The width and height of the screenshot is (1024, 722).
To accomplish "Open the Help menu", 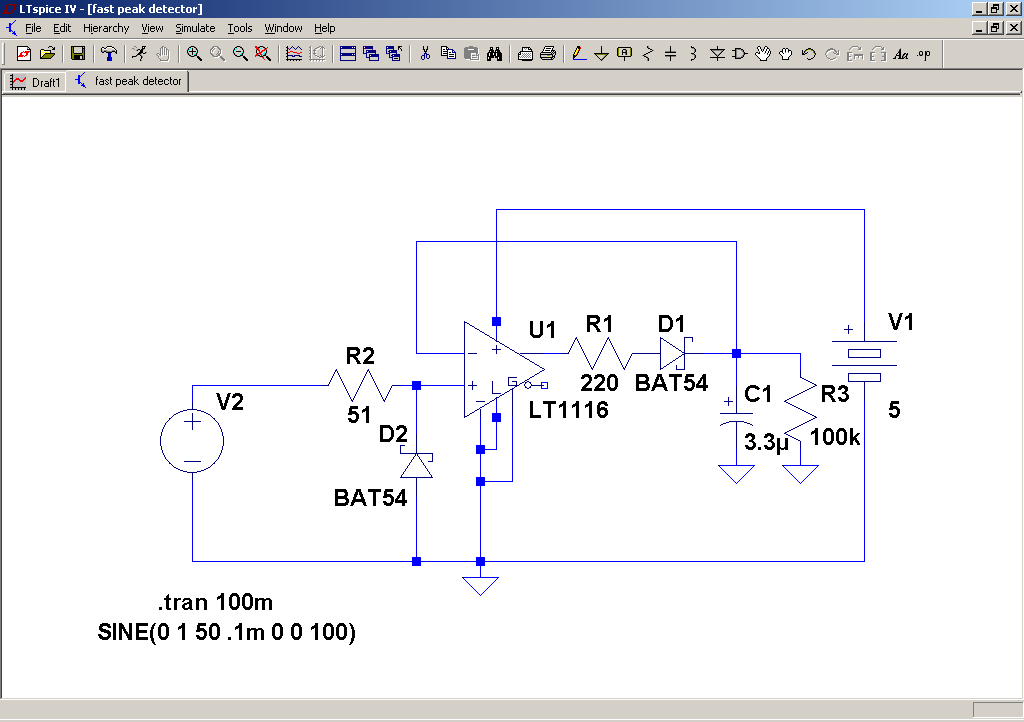I will (x=325, y=28).
